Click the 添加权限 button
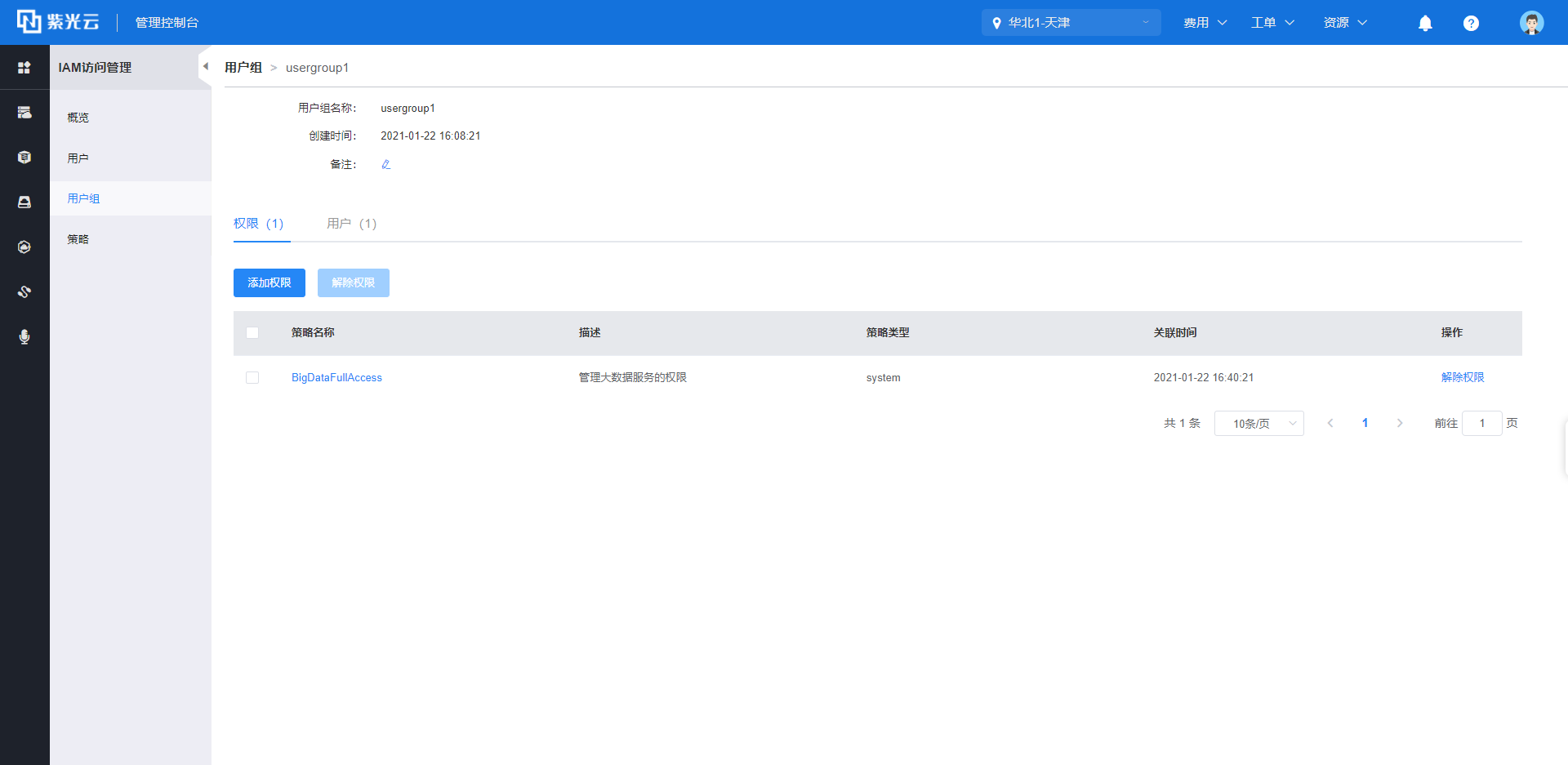1568x765 pixels. pyautogui.click(x=269, y=282)
